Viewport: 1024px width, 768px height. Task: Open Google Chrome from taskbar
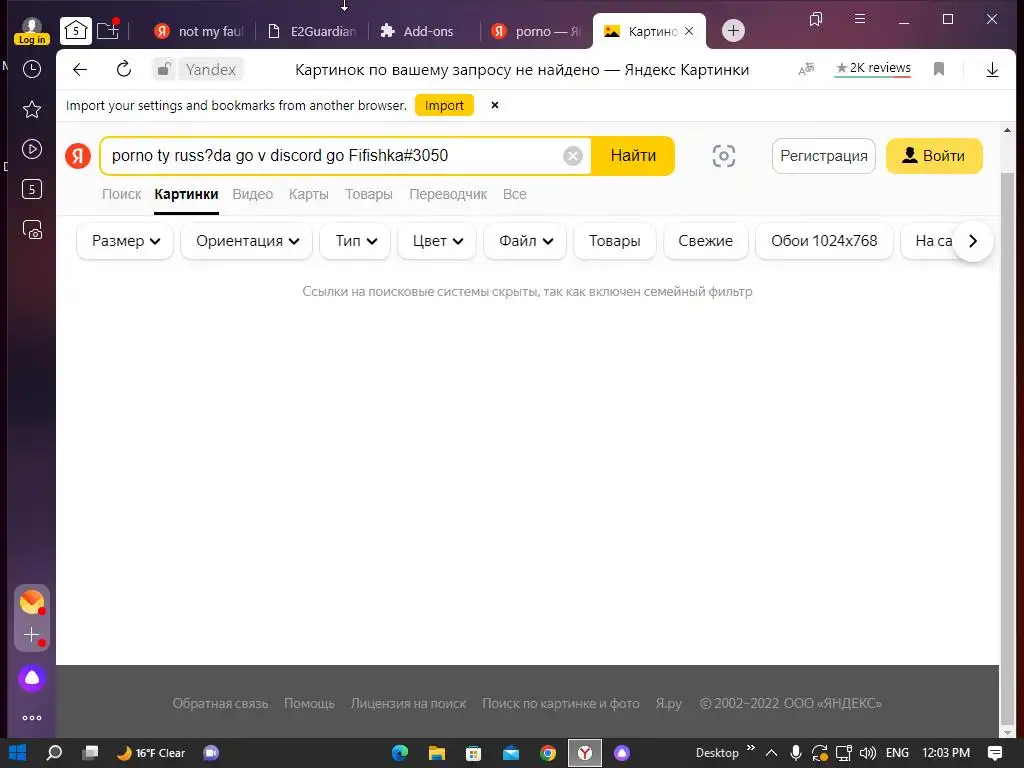point(548,753)
